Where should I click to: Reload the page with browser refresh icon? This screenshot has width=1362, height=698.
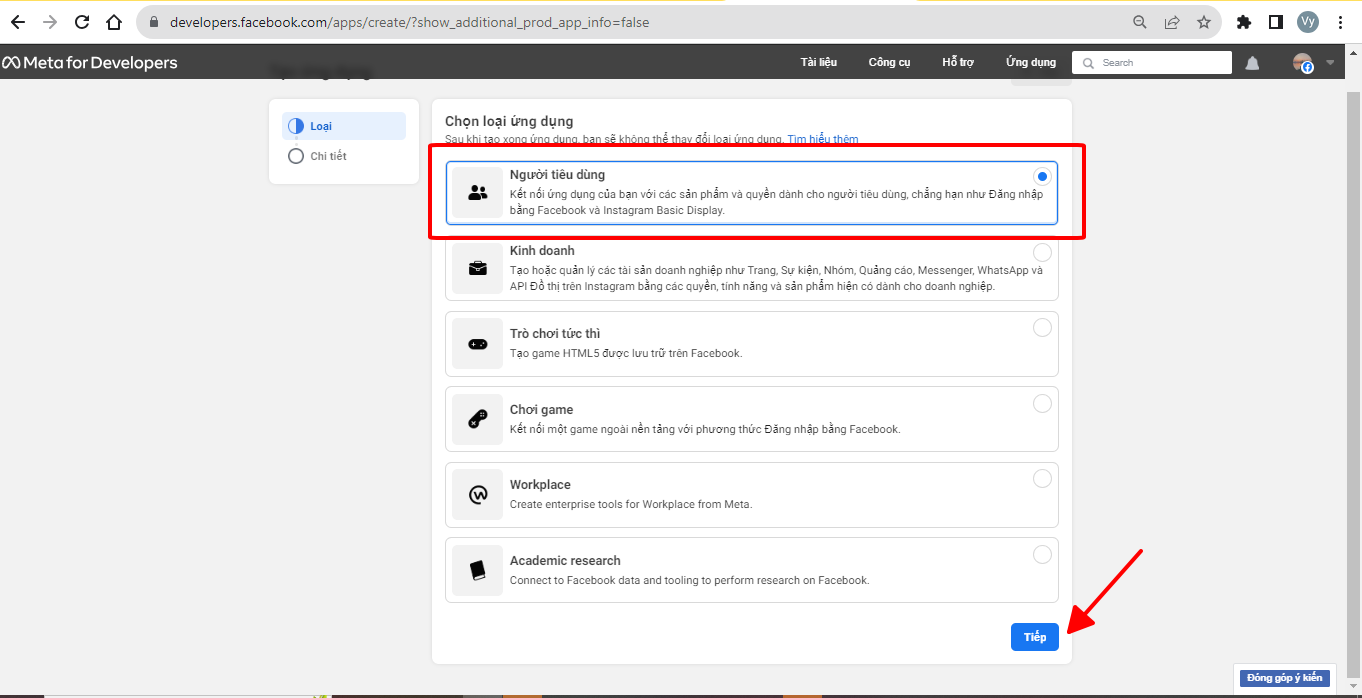pyautogui.click(x=82, y=22)
